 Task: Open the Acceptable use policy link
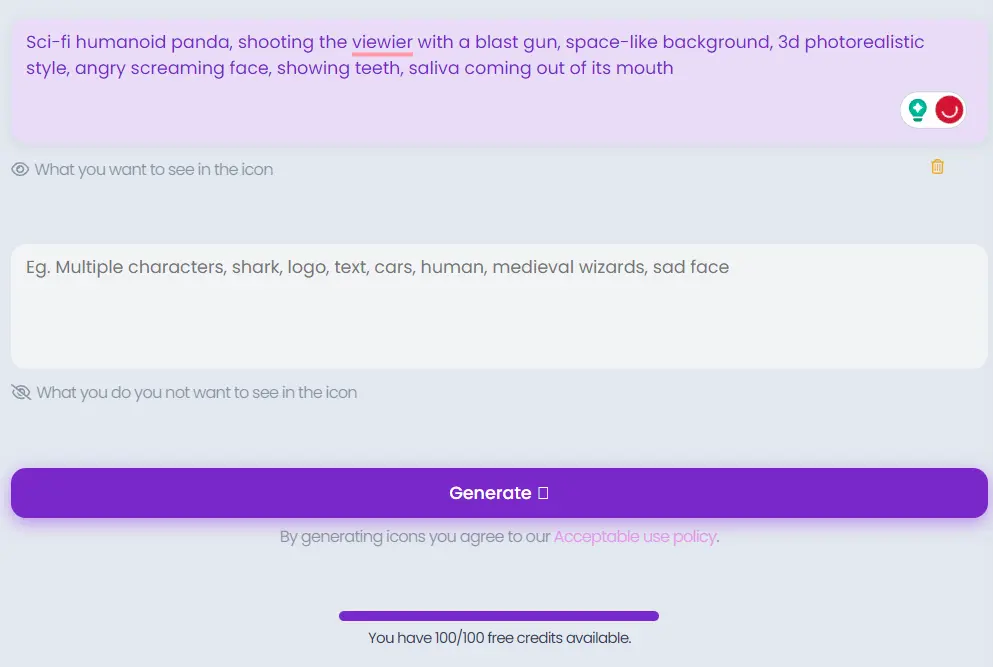tap(635, 537)
